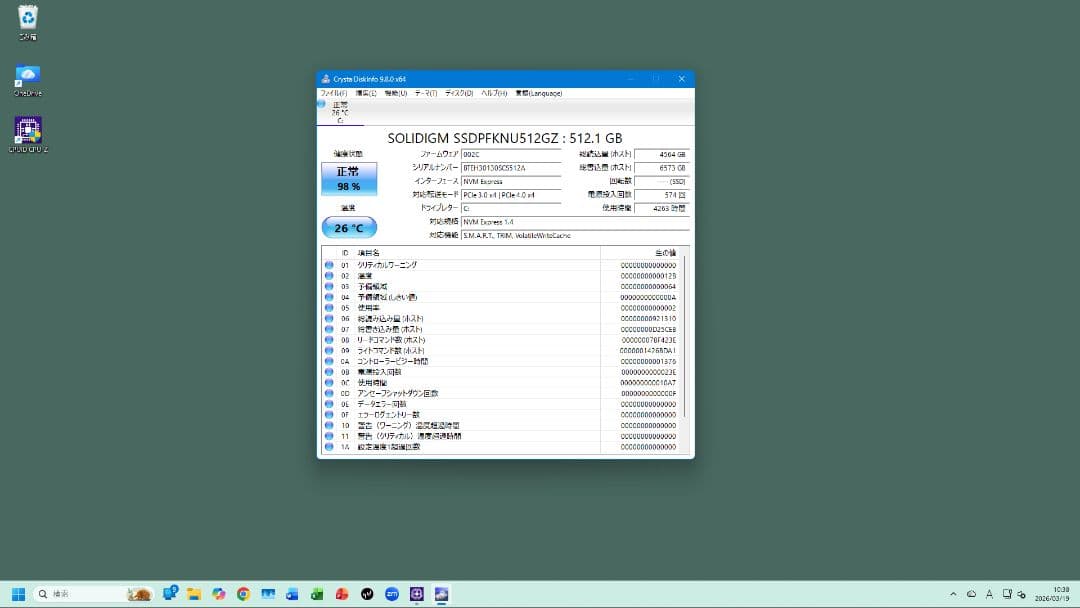Switch to CrystalDiskInfo taskbar icon
The image size is (1080, 608).
[442, 594]
